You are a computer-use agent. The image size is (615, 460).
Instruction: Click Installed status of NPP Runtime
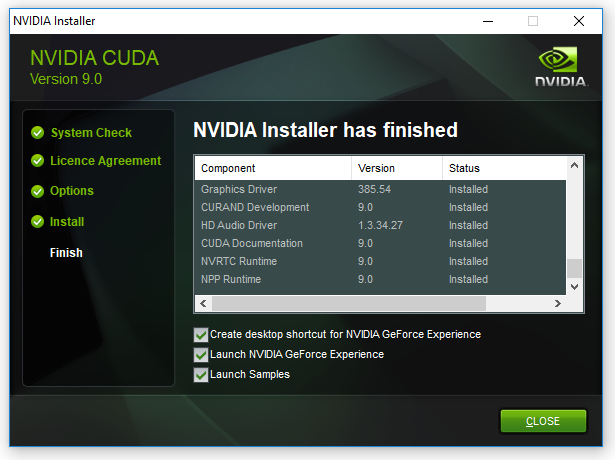[x=468, y=280]
